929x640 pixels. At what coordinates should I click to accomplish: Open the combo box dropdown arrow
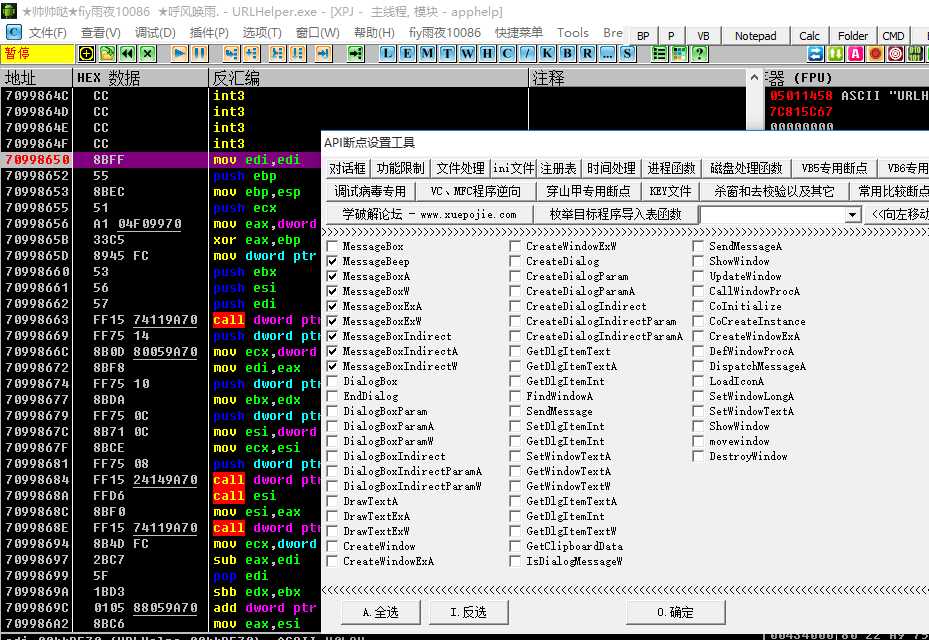(x=853, y=215)
